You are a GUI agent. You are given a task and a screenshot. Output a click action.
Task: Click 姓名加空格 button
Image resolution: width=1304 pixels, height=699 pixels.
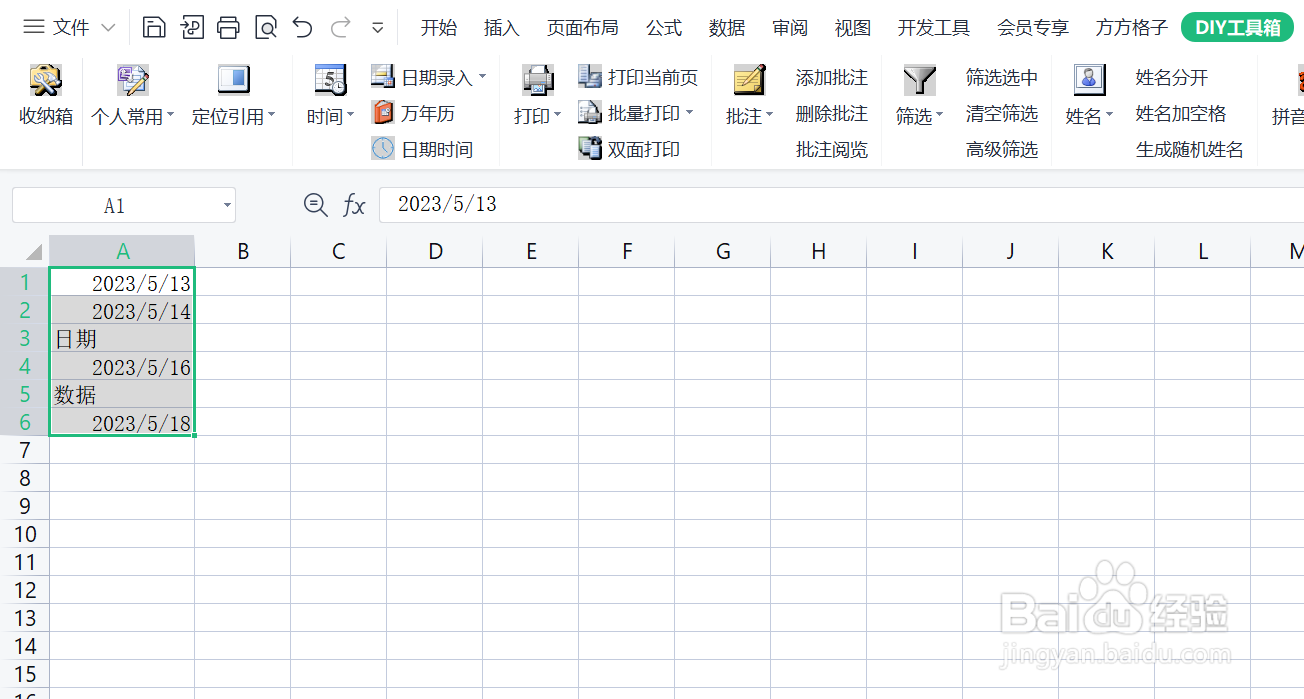1181,113
